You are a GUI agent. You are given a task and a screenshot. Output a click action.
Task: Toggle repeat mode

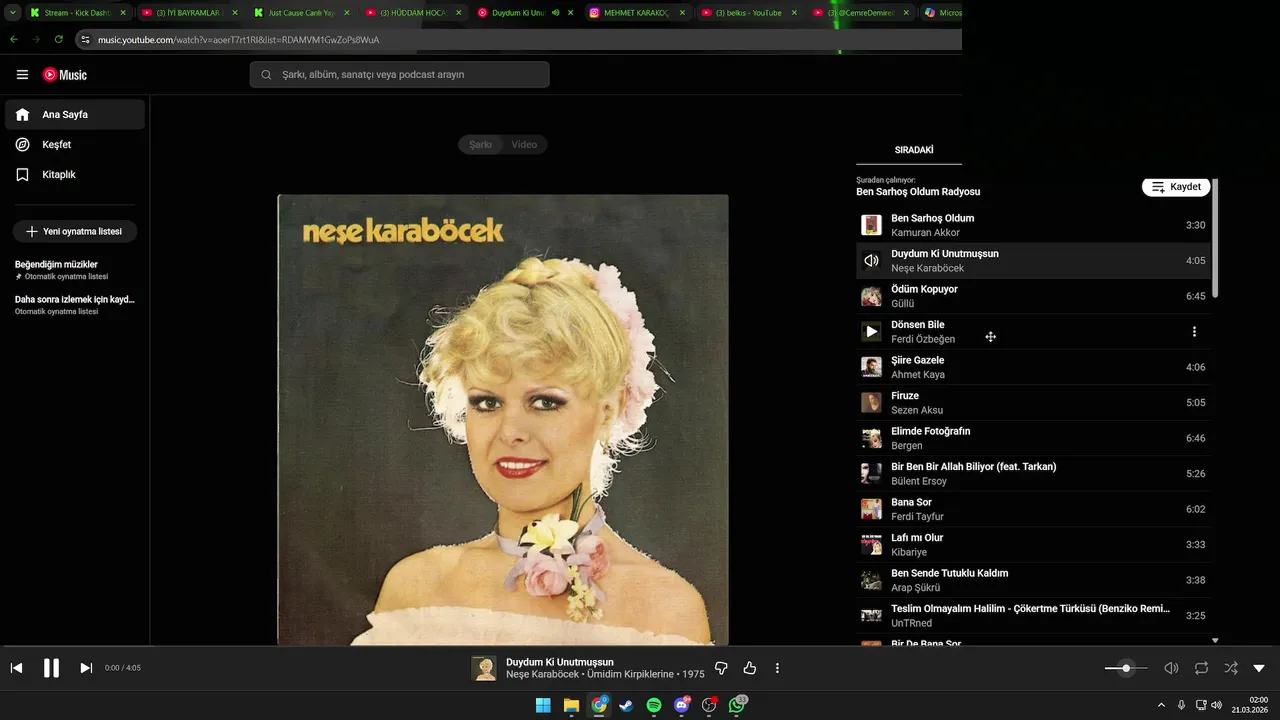click(1201, 668)
